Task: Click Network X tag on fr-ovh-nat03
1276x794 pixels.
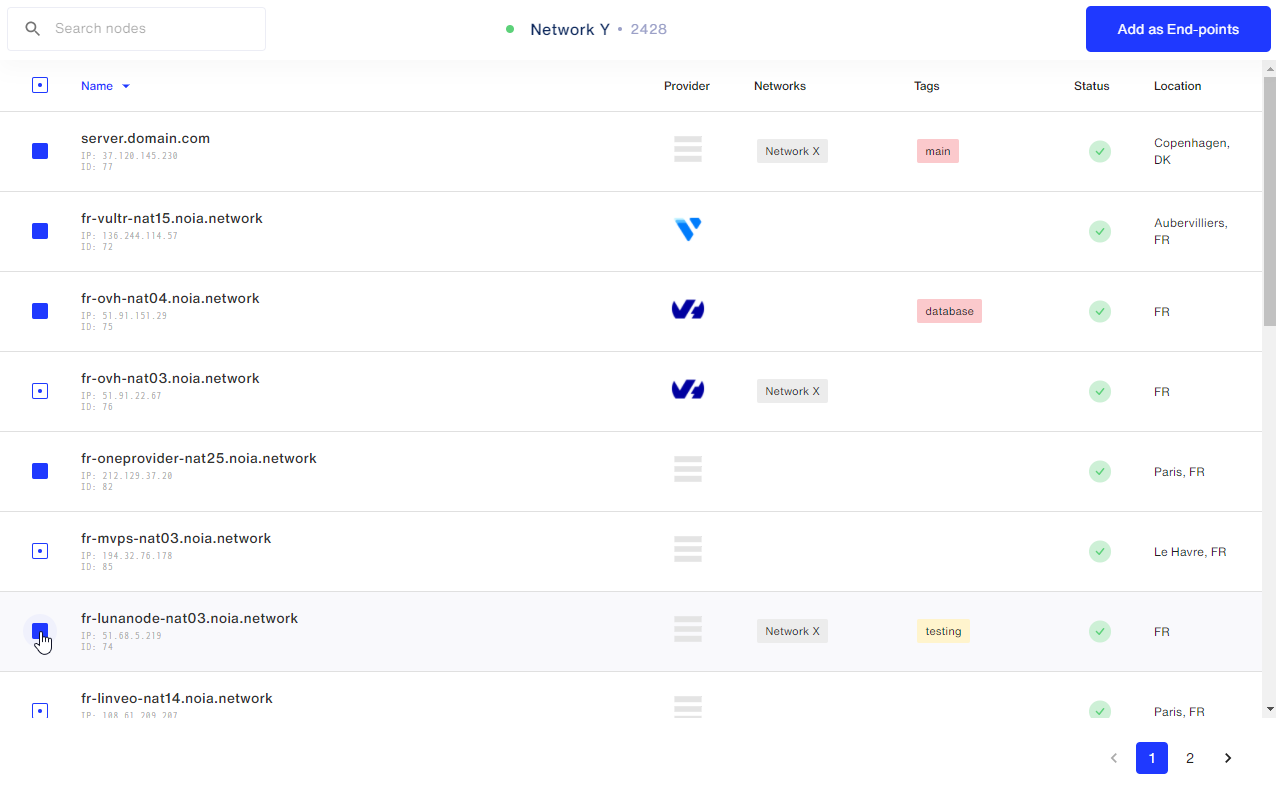Action: [792, 391]
